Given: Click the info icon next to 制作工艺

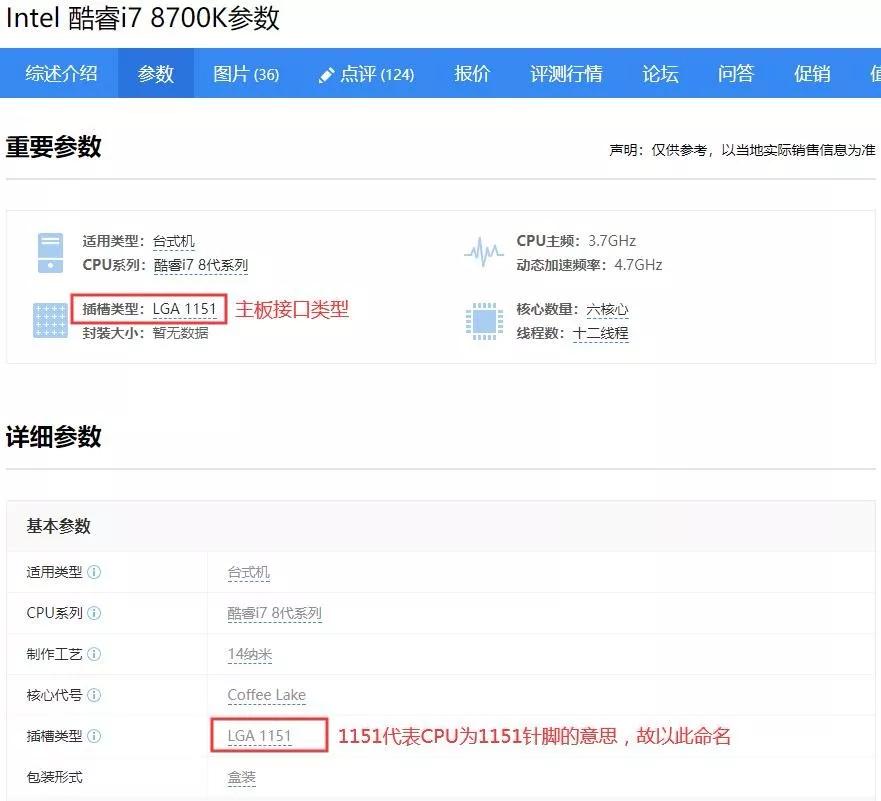Looking at the screenshot, I should pyautogui.click(x=95, y=654).
